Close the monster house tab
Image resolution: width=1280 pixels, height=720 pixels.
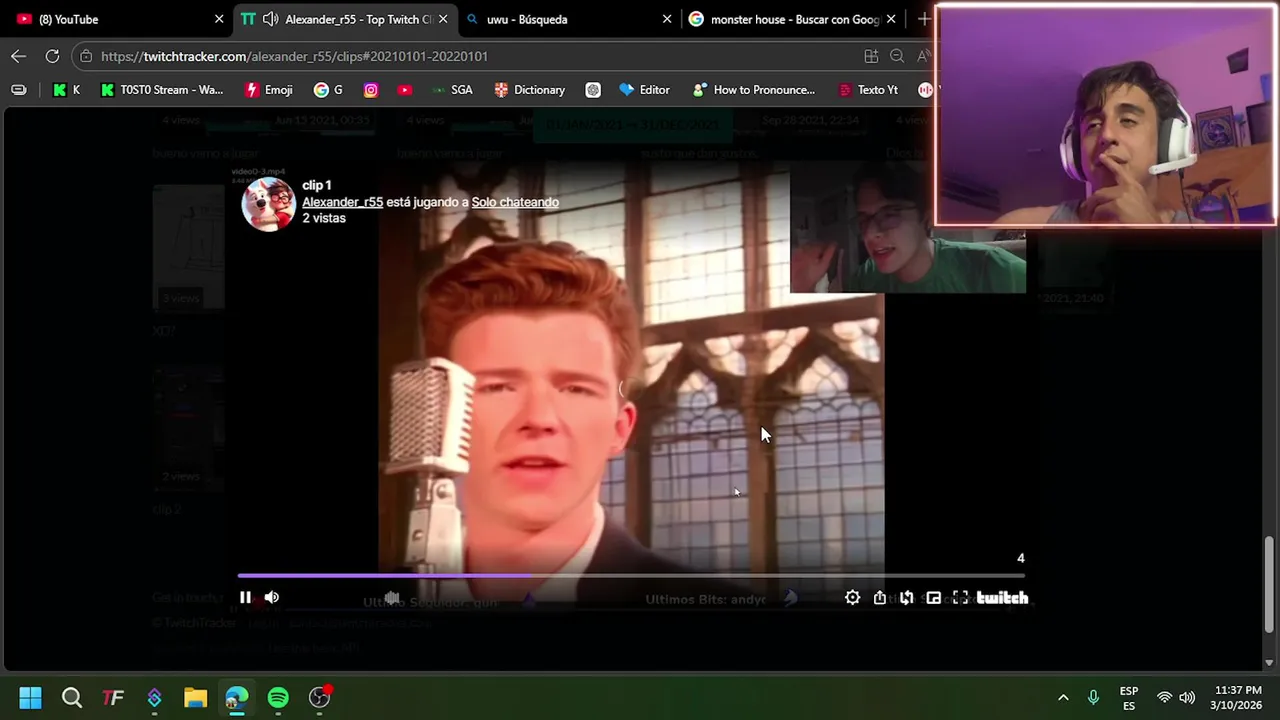pos(891,19)
